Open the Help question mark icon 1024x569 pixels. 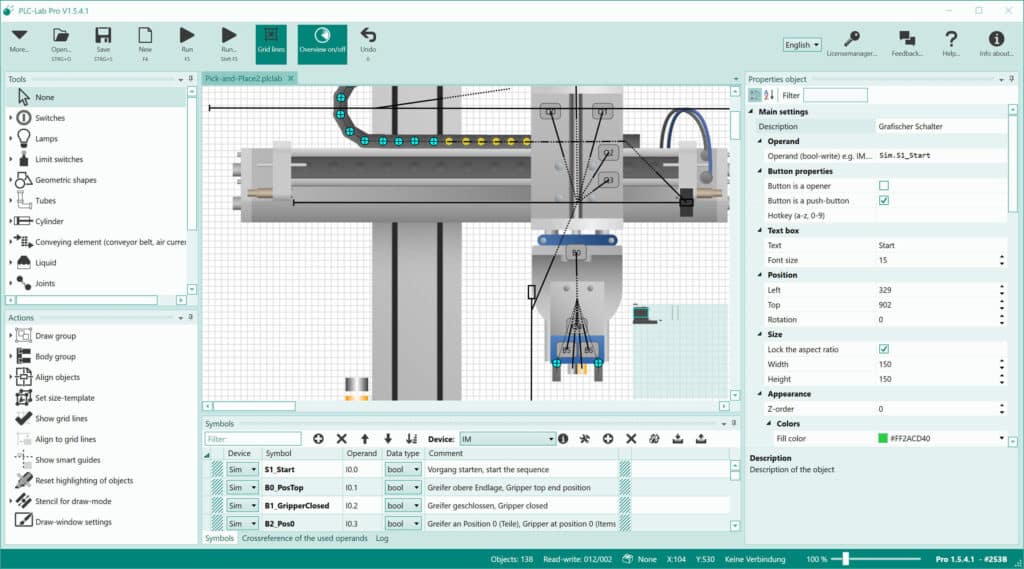951,44
